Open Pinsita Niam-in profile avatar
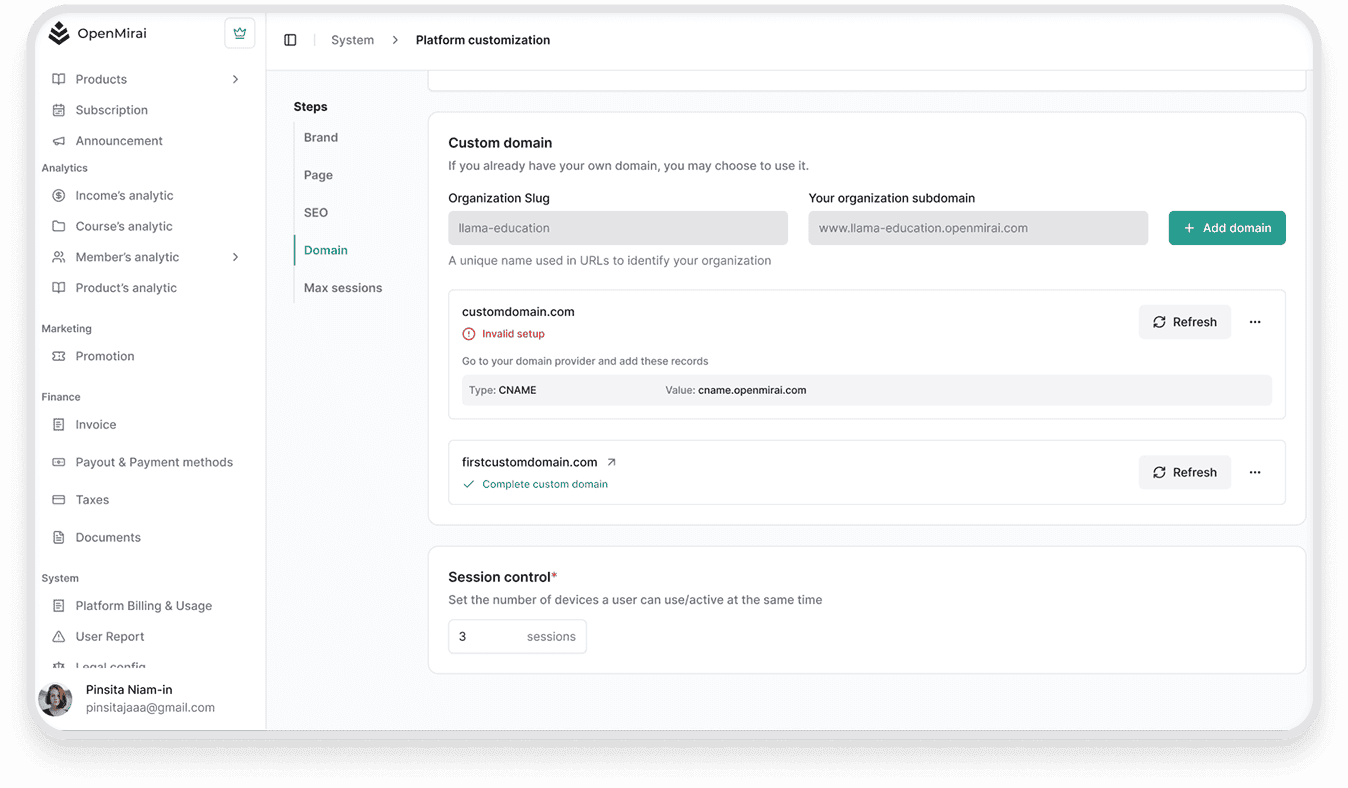Viewport: 1348px width, 788px height. [x=55, y=699]
